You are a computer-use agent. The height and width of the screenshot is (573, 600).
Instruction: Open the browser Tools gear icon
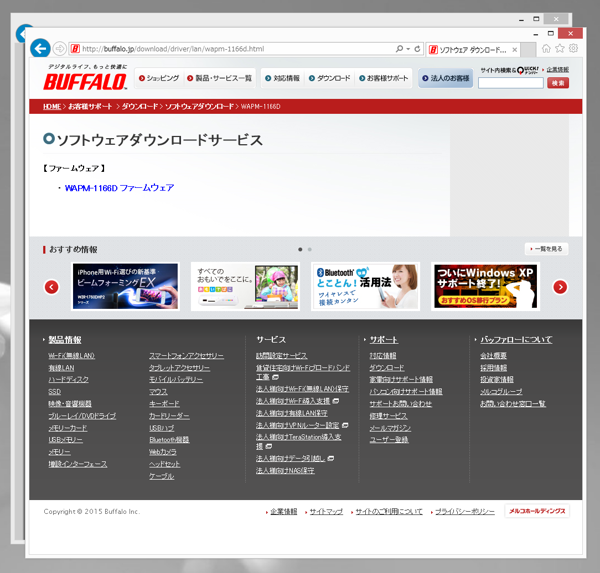click(573, 48)
